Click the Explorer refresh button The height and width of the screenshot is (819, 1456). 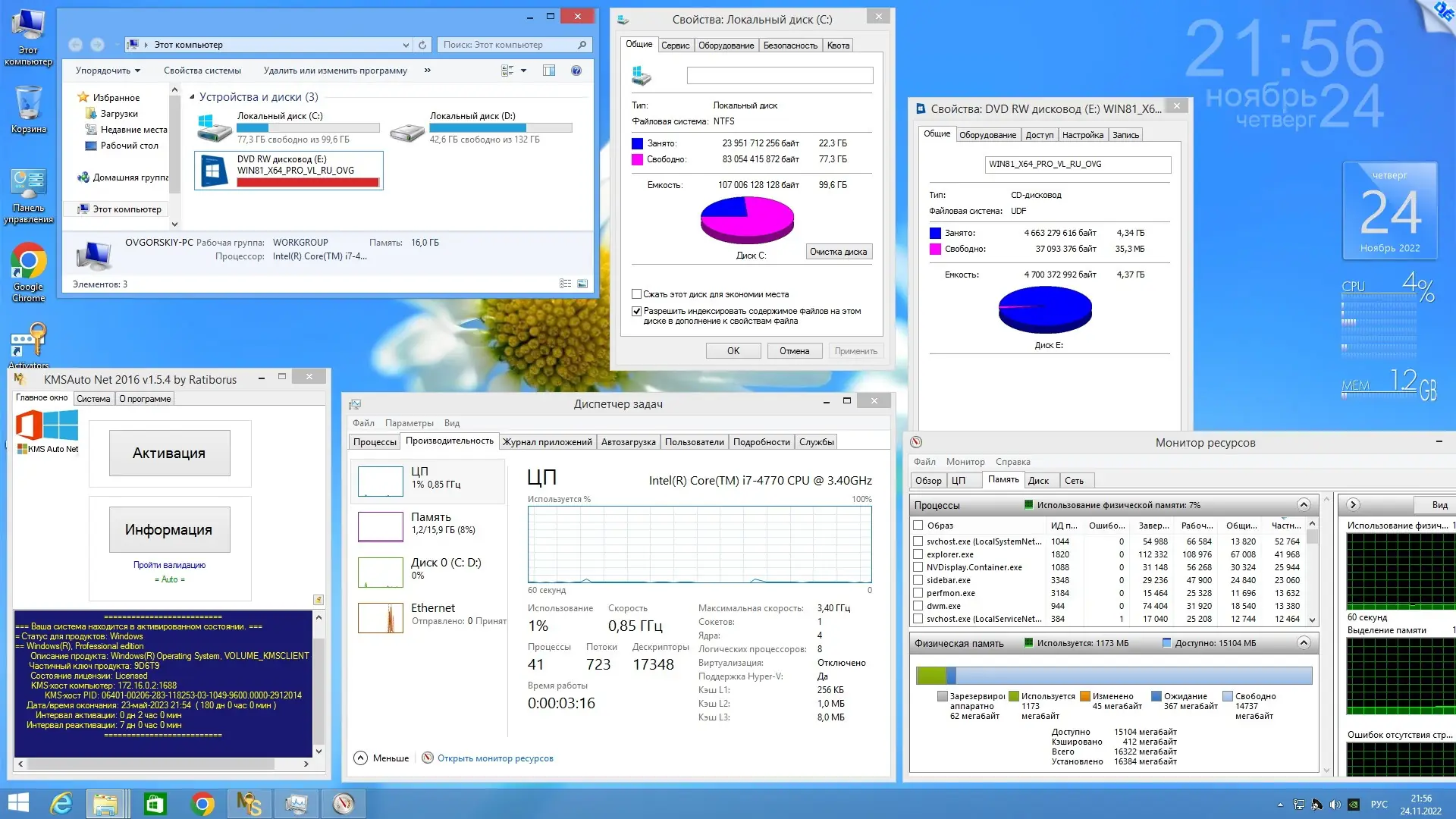pyautogui.click(x=422, y=45)
